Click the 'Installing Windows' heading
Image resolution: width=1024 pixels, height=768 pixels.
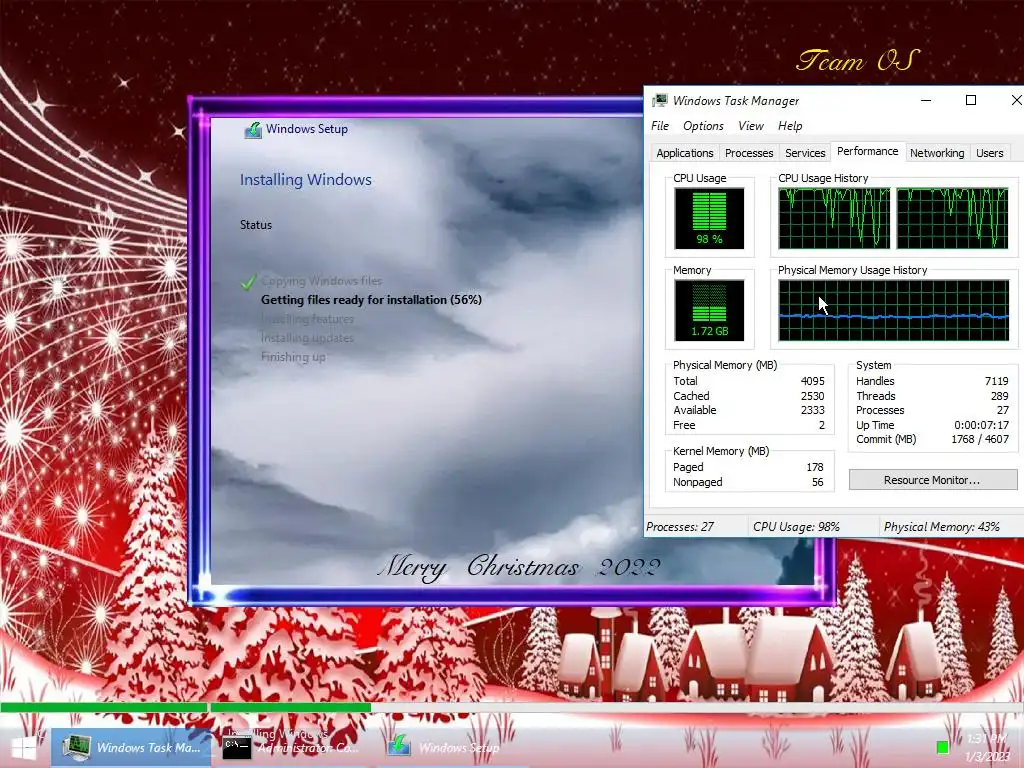[306, 180]
